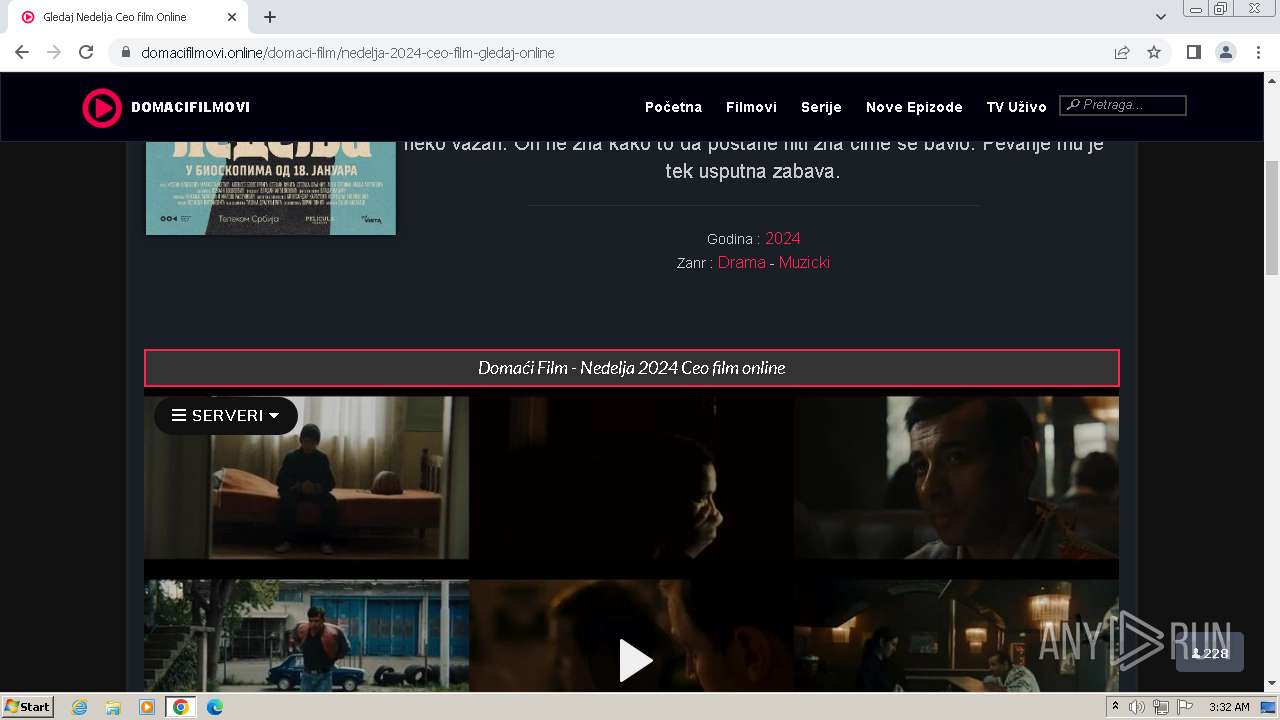This screenshot has width=1280, height=720.
Task: View site info lock icon
Action: [x=126, y=52]
